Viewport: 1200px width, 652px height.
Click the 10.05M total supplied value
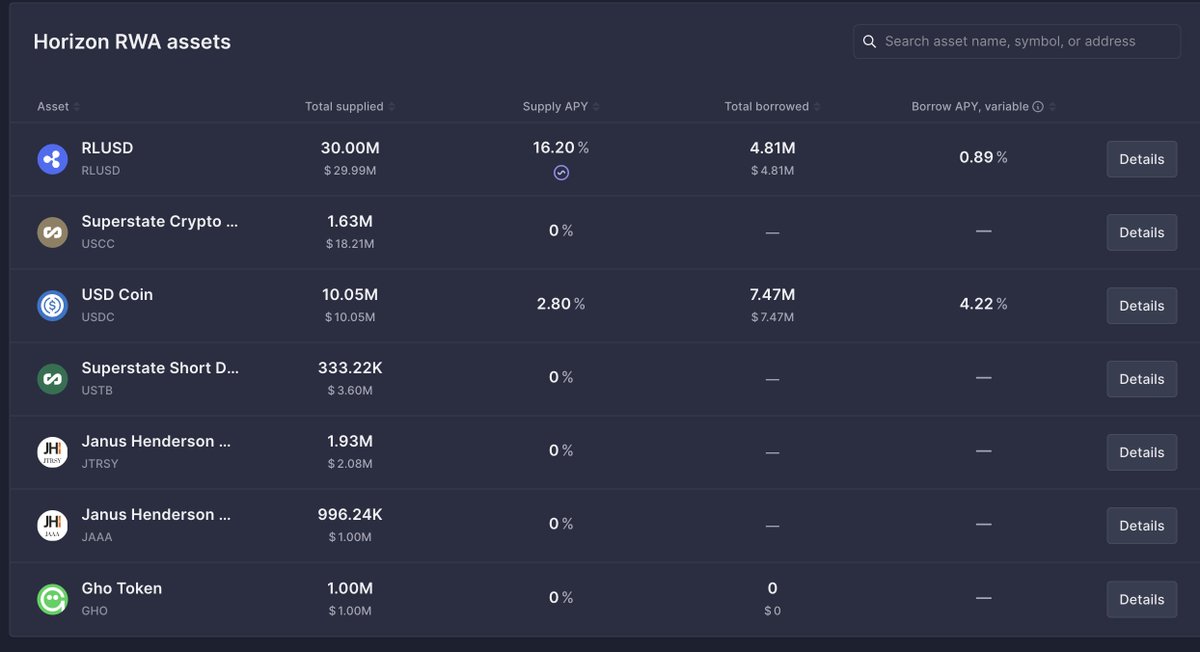click(350, 295)
